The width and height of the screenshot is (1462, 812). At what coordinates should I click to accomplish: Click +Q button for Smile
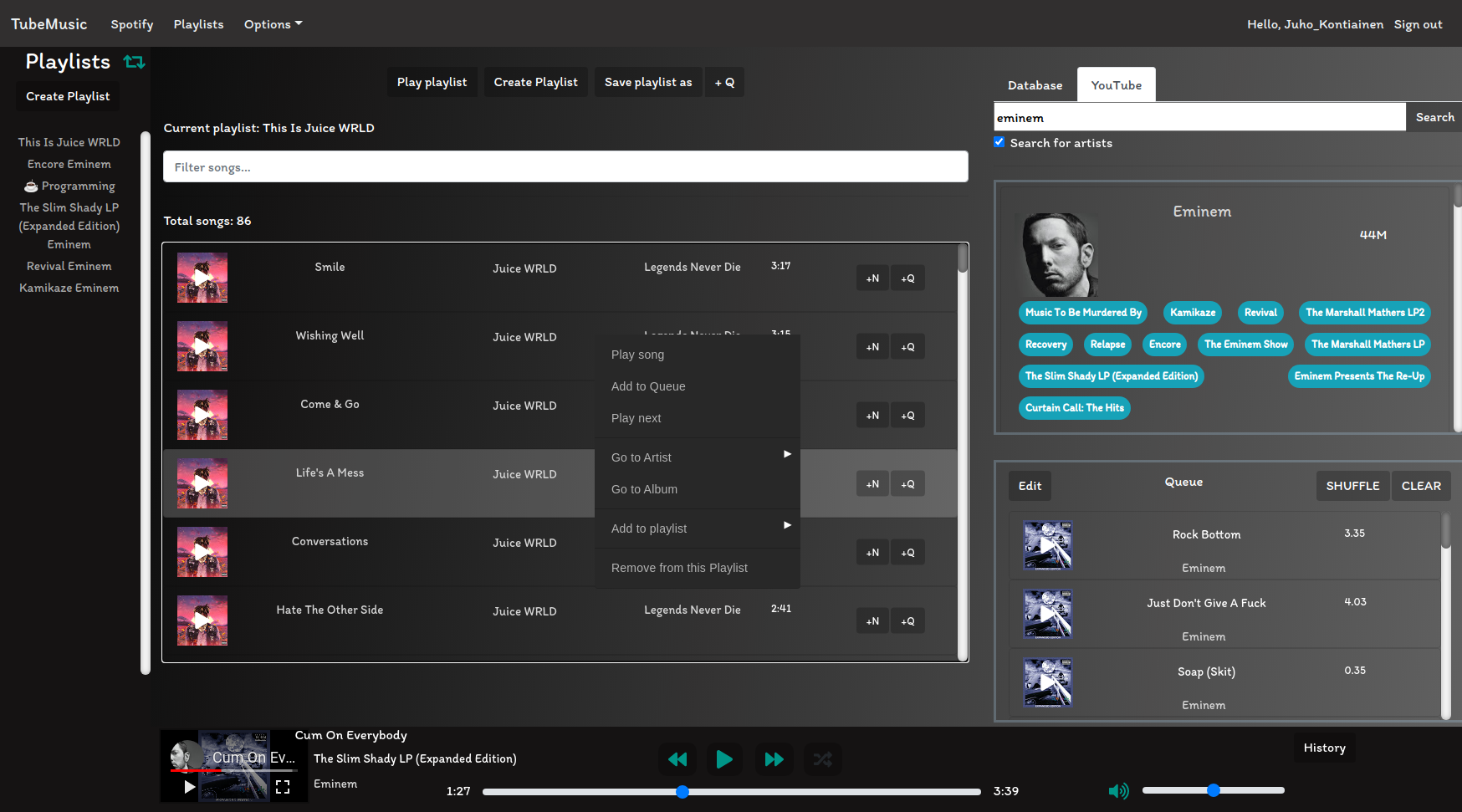[907, 278]
